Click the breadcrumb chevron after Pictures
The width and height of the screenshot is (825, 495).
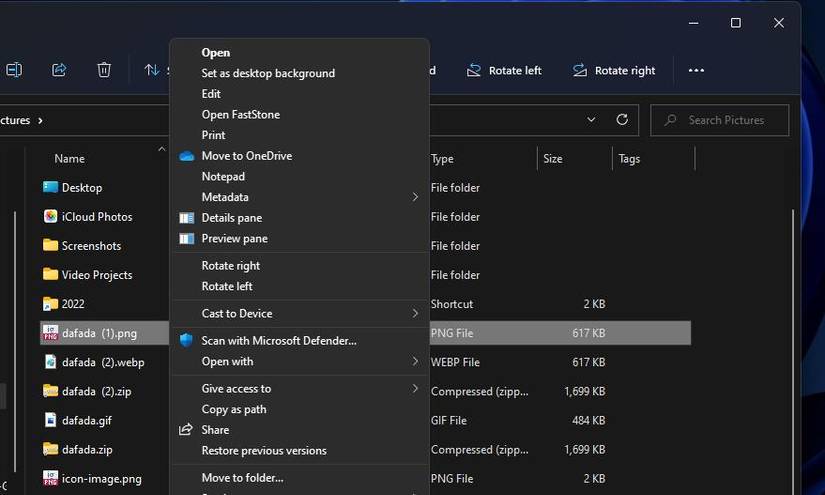point(40,120)
